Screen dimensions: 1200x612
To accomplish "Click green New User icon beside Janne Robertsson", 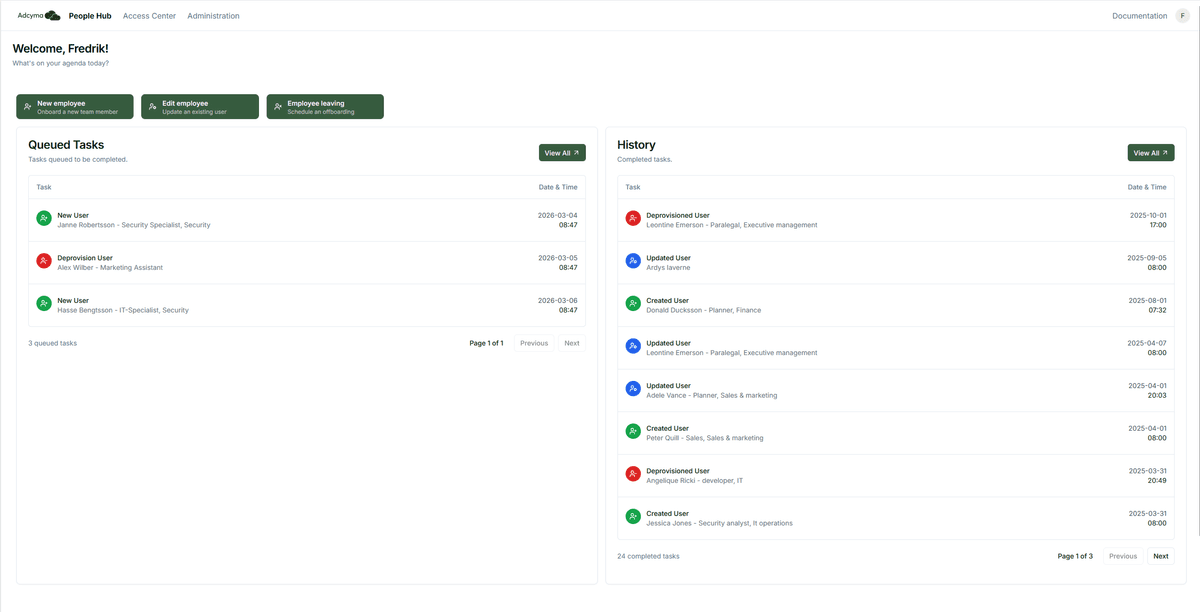I will coord(42,217).
